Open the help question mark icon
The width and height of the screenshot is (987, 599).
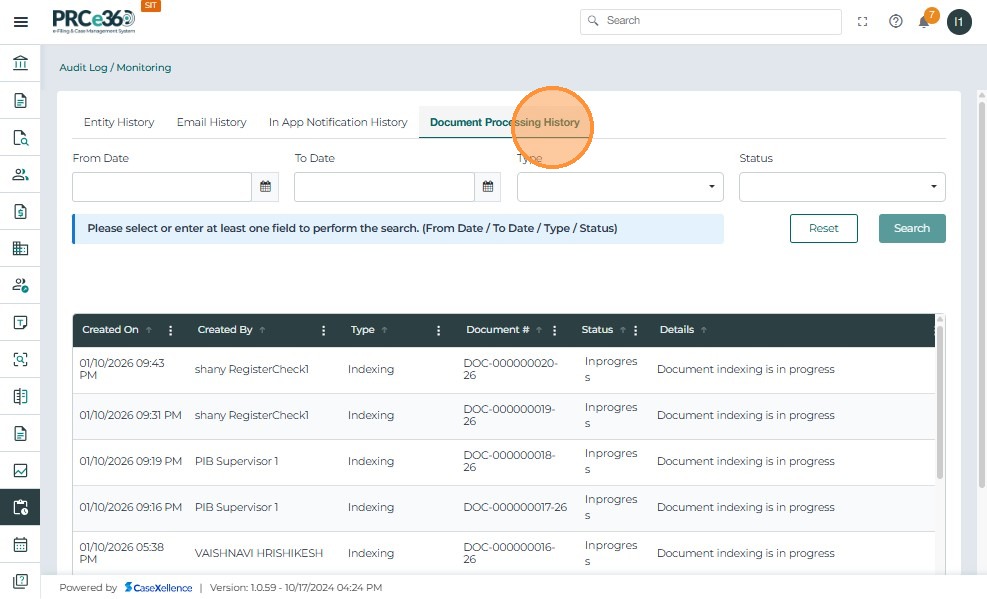(895, 21)
